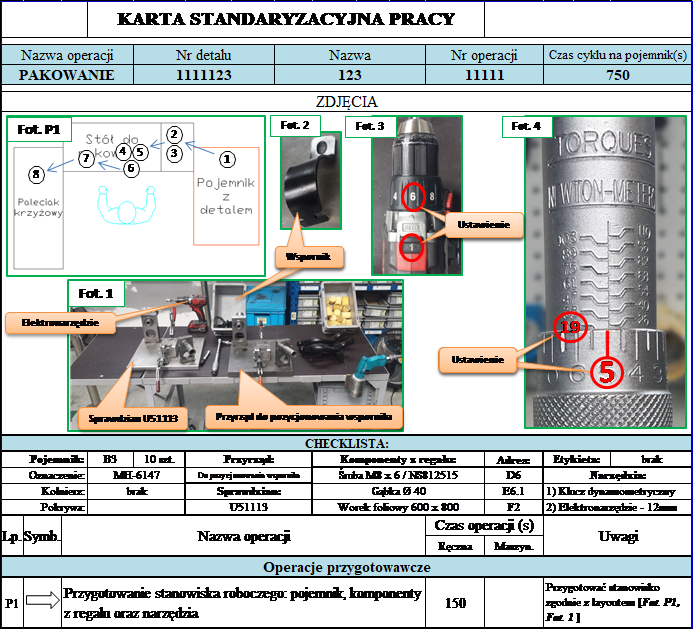Click the Ustawienie callout beside the drill photo
This screenshot has width=694, height=630.
click(x=486, y=224)
